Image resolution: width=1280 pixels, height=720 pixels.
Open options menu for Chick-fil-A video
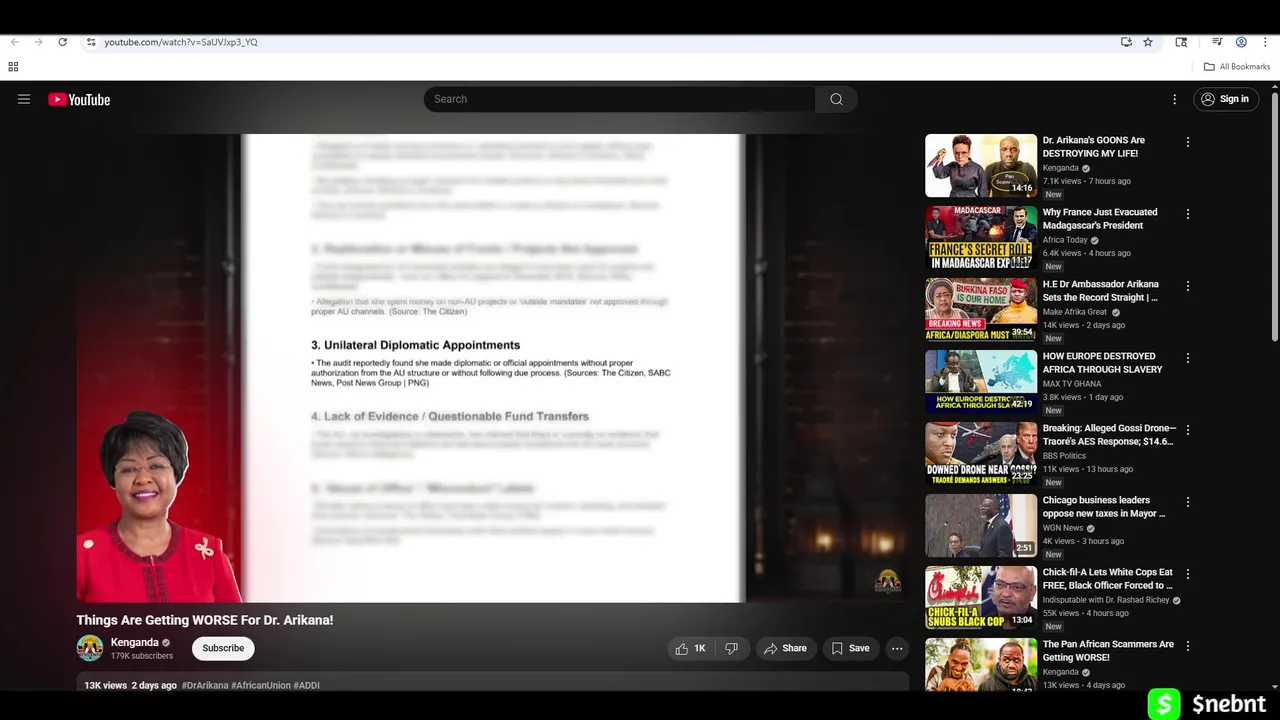coord(1188,574)
